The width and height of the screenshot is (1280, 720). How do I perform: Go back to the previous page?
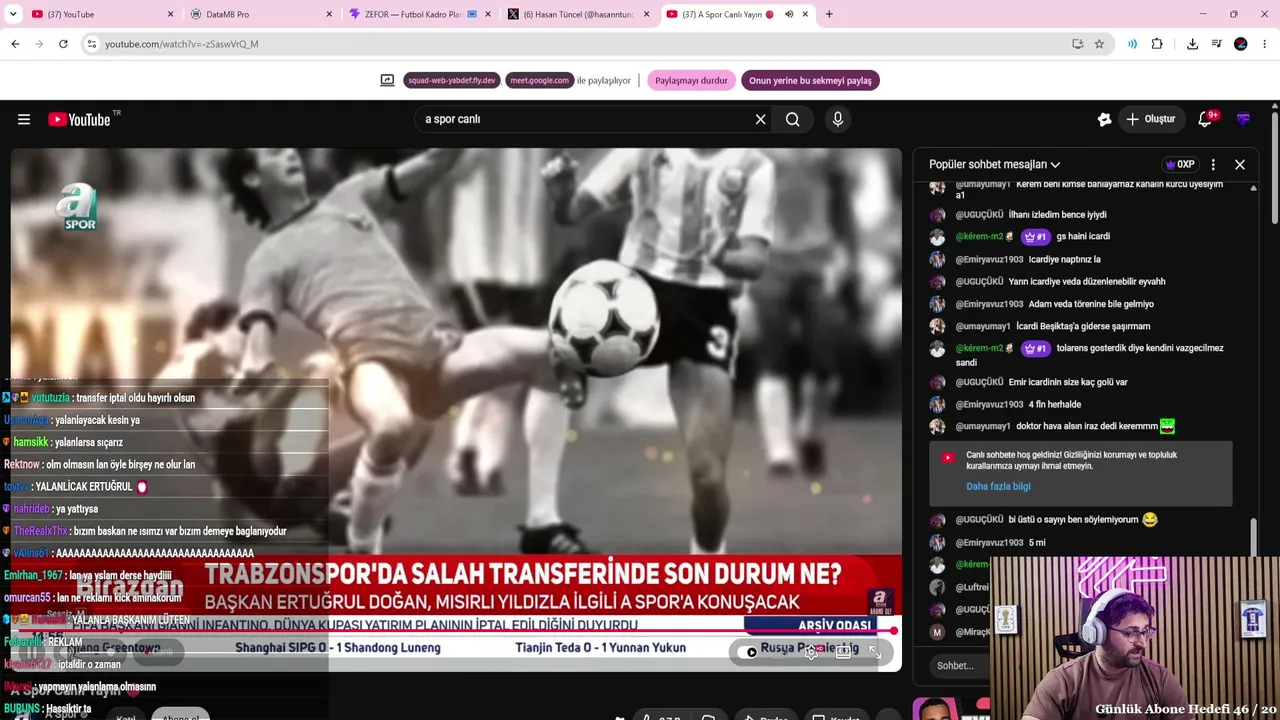pyautogui.click(x=15, y=44)
